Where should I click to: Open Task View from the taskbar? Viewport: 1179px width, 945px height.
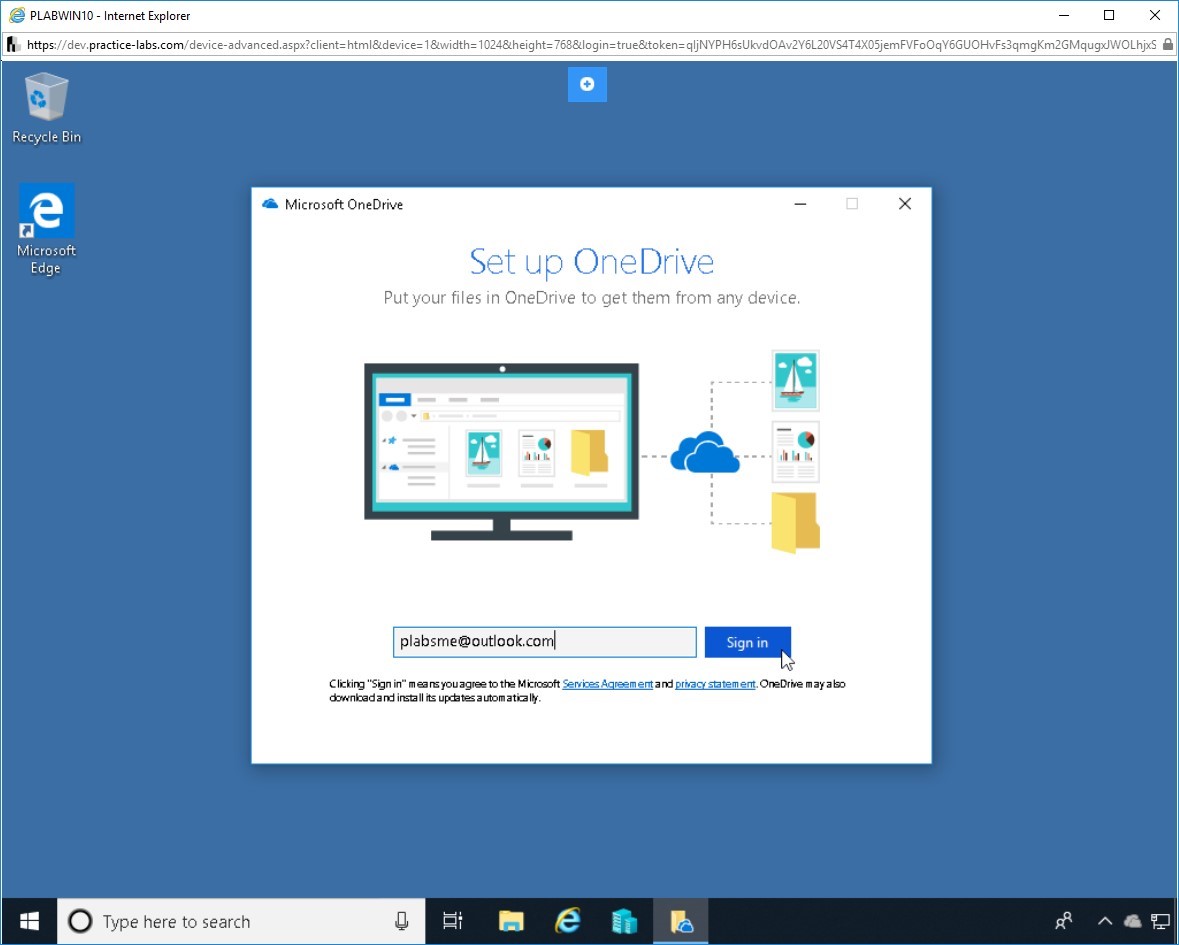pyautogui.click(x=453, y=921)
